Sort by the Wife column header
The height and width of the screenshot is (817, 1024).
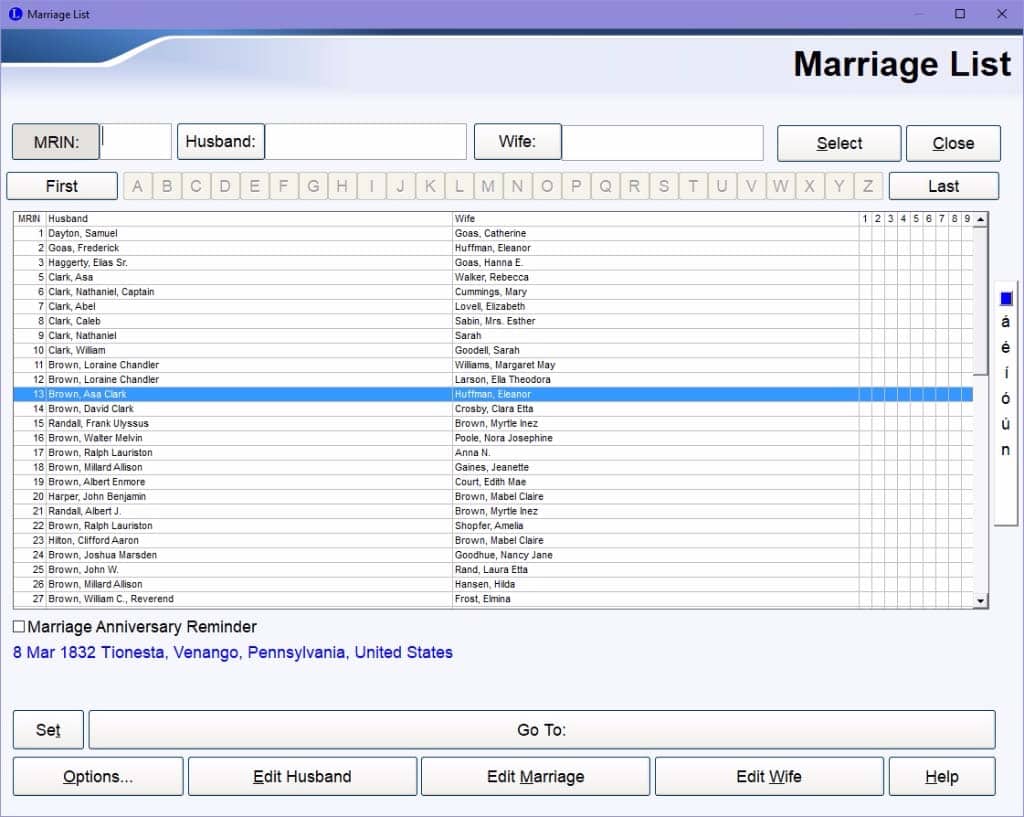655,218
